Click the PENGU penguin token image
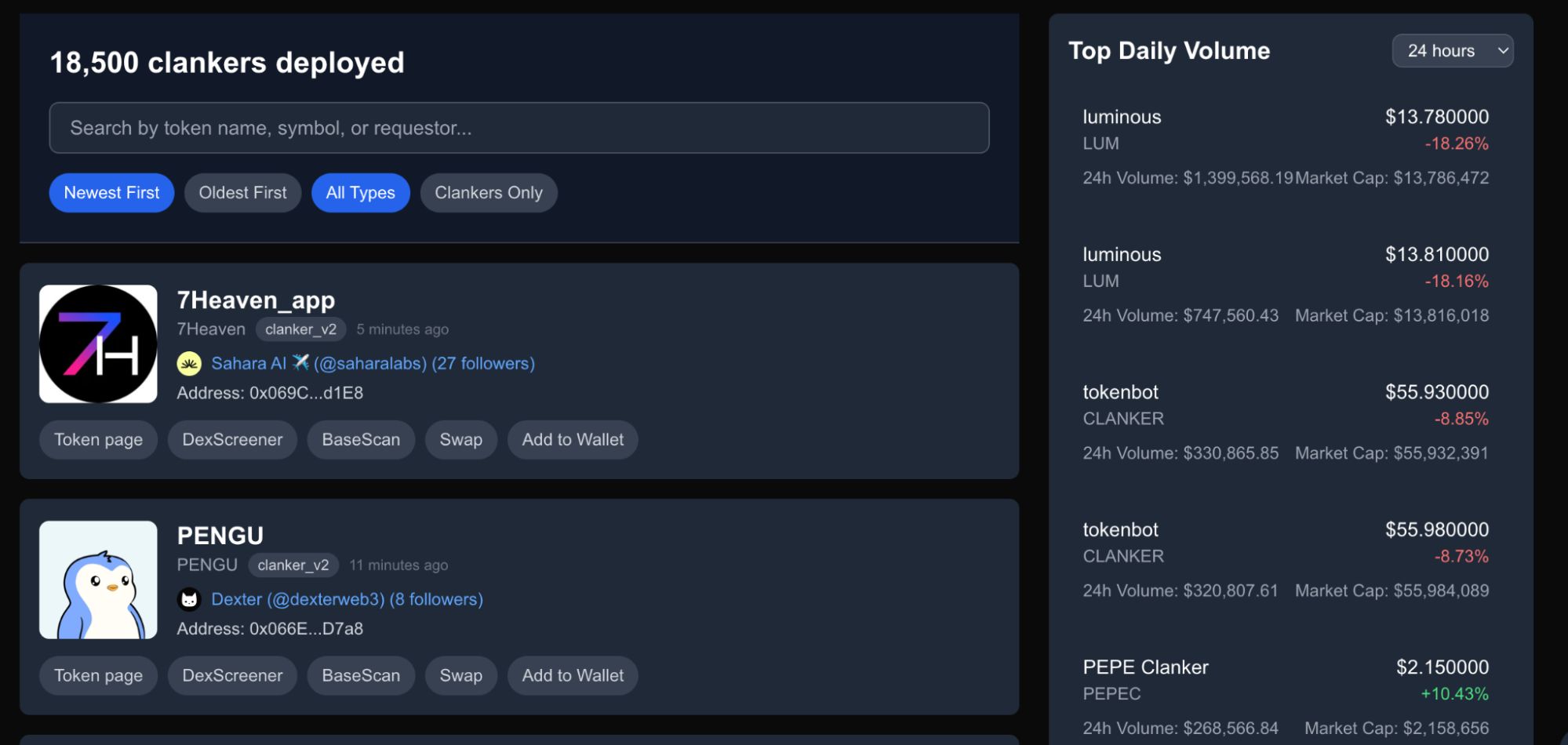 98,580
